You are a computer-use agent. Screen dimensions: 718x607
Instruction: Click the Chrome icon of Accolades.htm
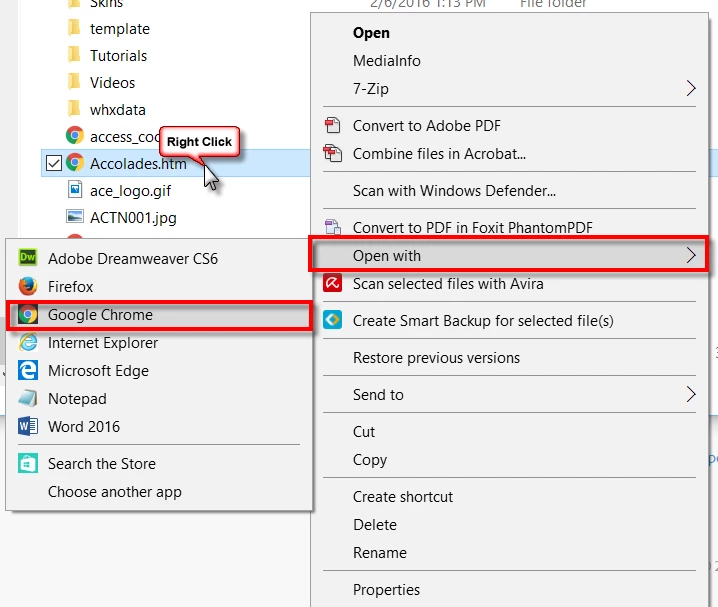75,163
